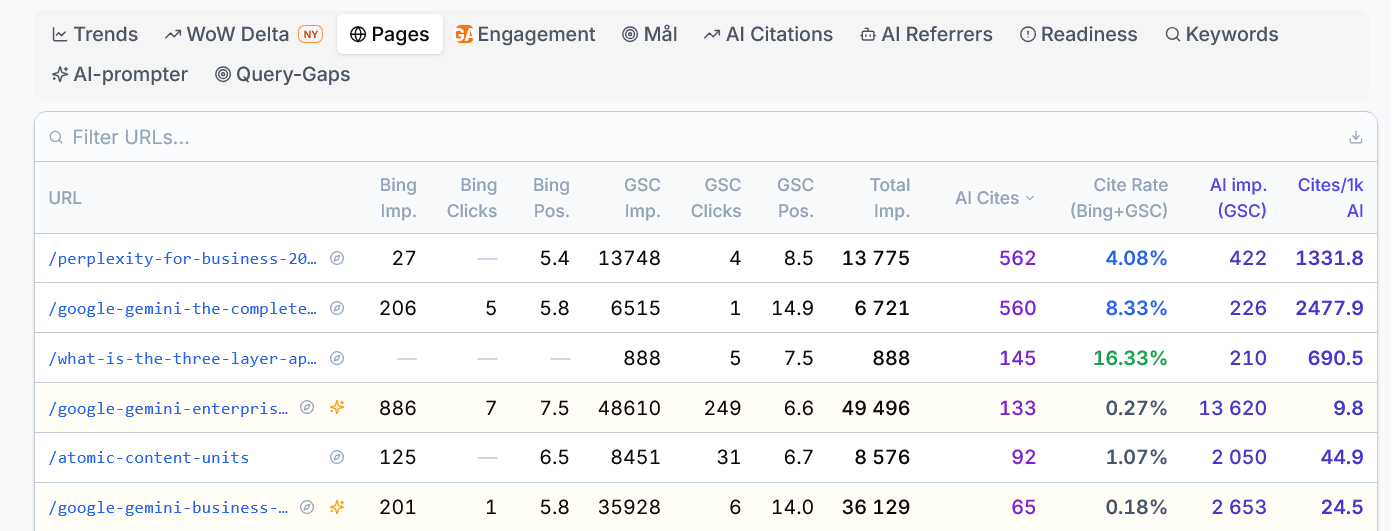Click the 562 AI Cites value
The image size is (1392, 531).
1017,258
